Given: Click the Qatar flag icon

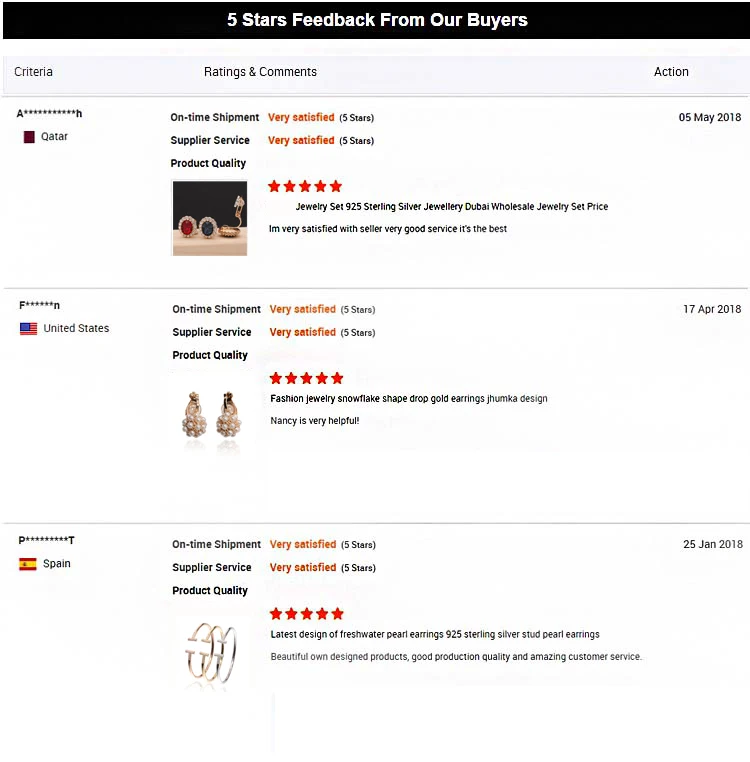Looking at the screenshot, I should pyautogui.click(x=29, y=136).
